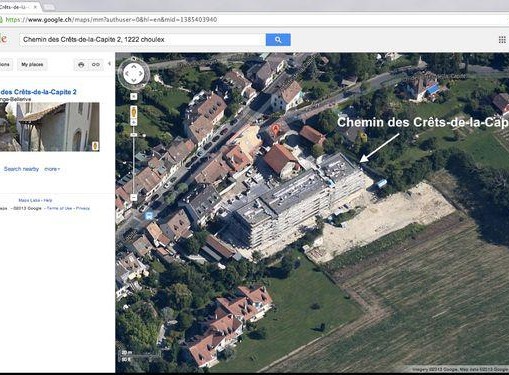The height and width of the screenshot is (375, 509).
Task: Click the chain link share icon
Action: click(96, 65)
